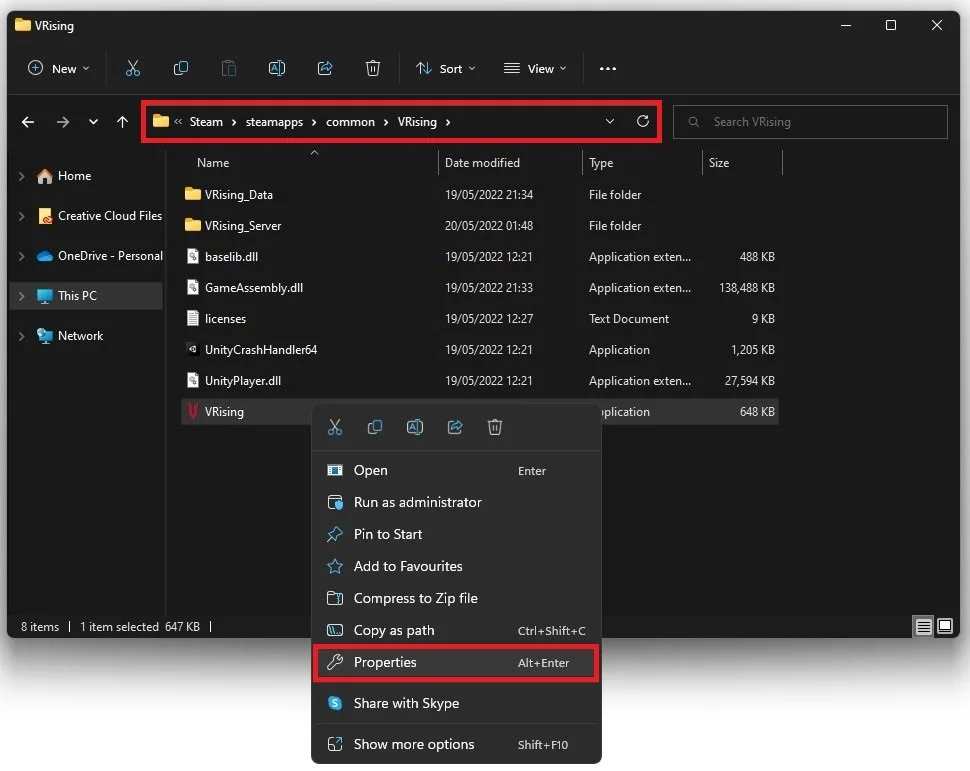
Task: Open Properties from the context menu
Action: click(456, 663)
